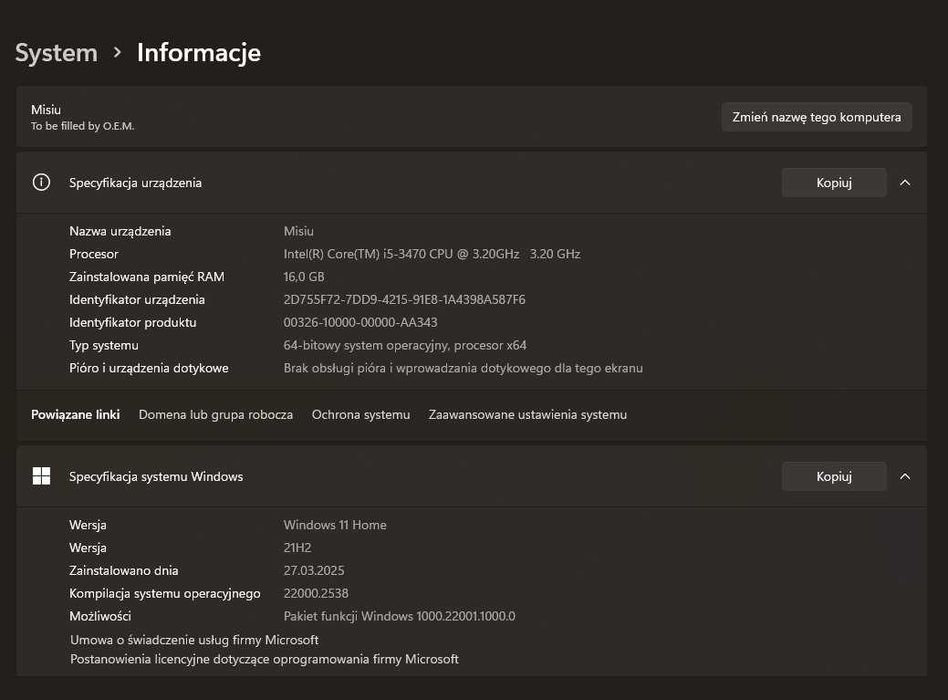Click the Identyfikator produktu value

[x=360, y=322]
